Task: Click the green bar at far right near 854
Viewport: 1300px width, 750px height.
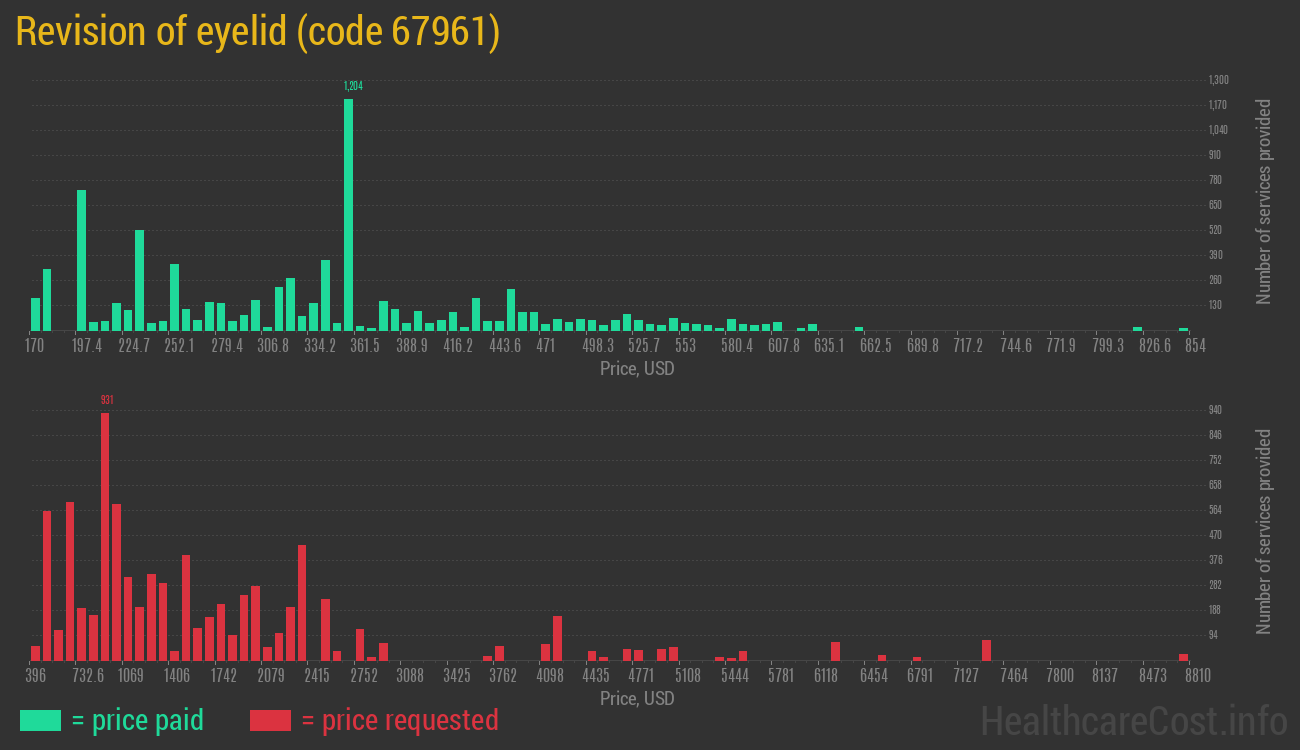Action: [x=1183, y=328]
